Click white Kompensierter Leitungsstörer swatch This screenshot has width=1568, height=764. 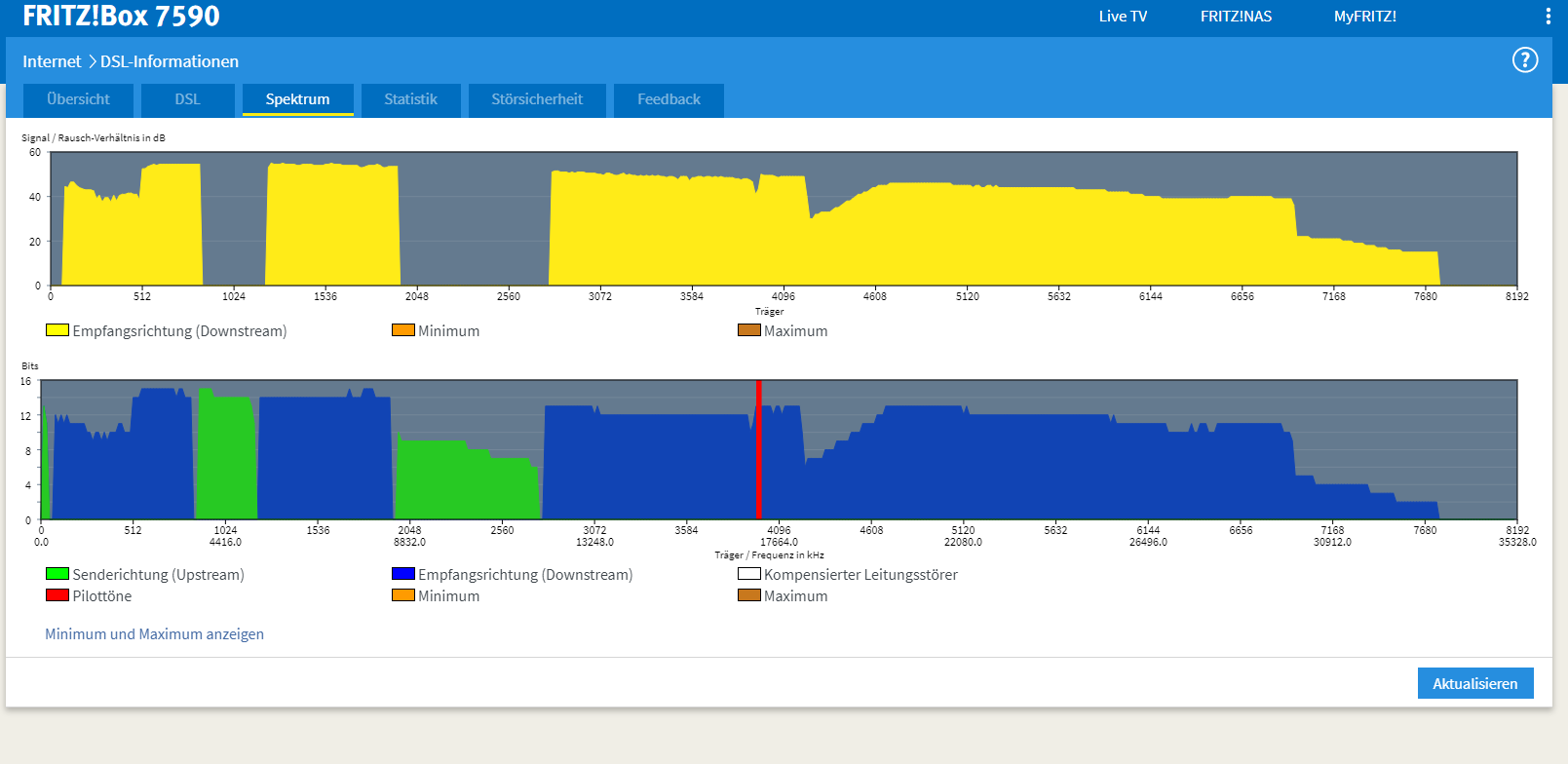coord(749,574)
